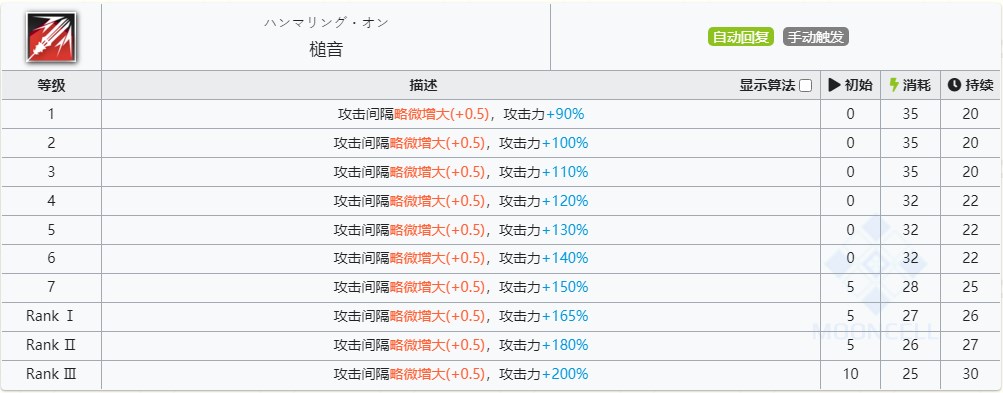This screenshot has height=393, width=1003.
Task: Click the gray 手动触发 tag
Action: pyautogui.click(x=816, y=37)
